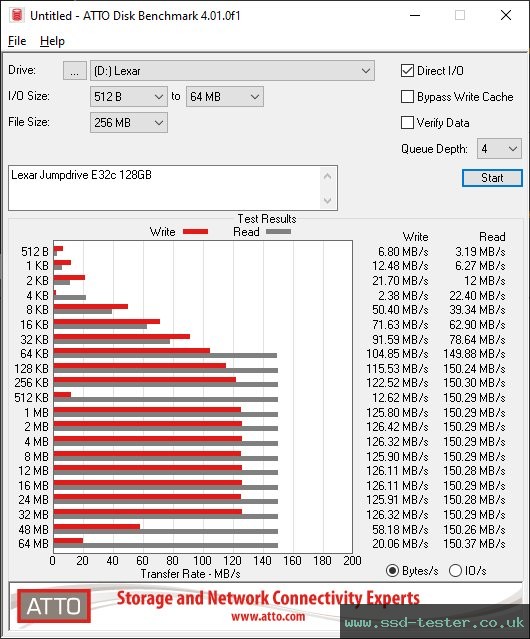Viewport: 530px width, 639px height.
Task: Close the ATTO Disk Benchmark window
Action: point(506,15)
